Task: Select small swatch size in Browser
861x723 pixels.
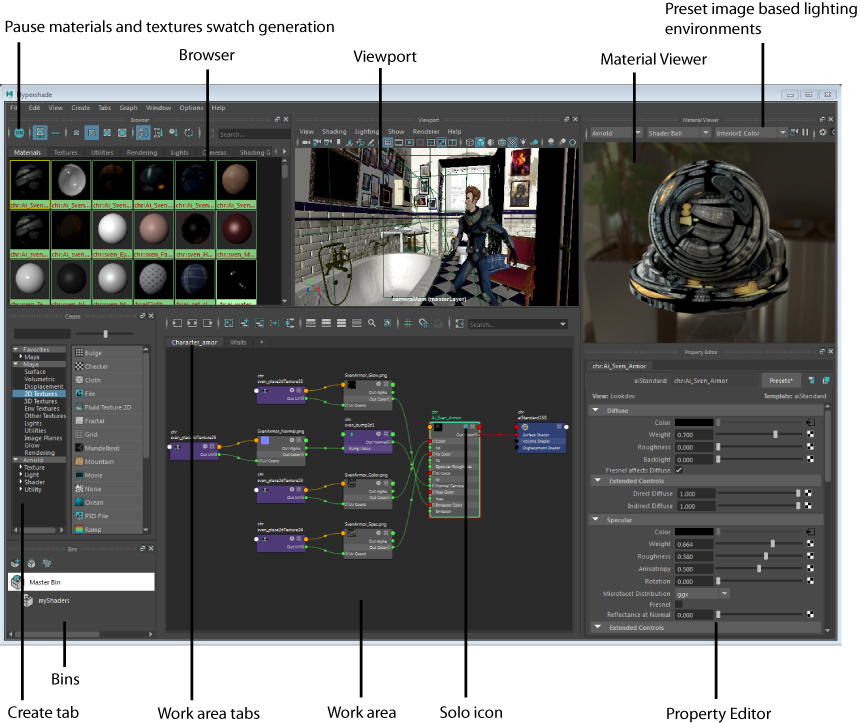Action: point(76,133)
